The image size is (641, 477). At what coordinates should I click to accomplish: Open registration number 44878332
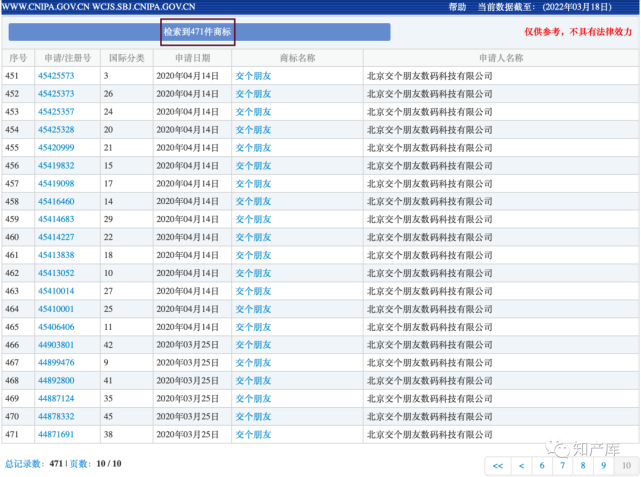(56, 417)
